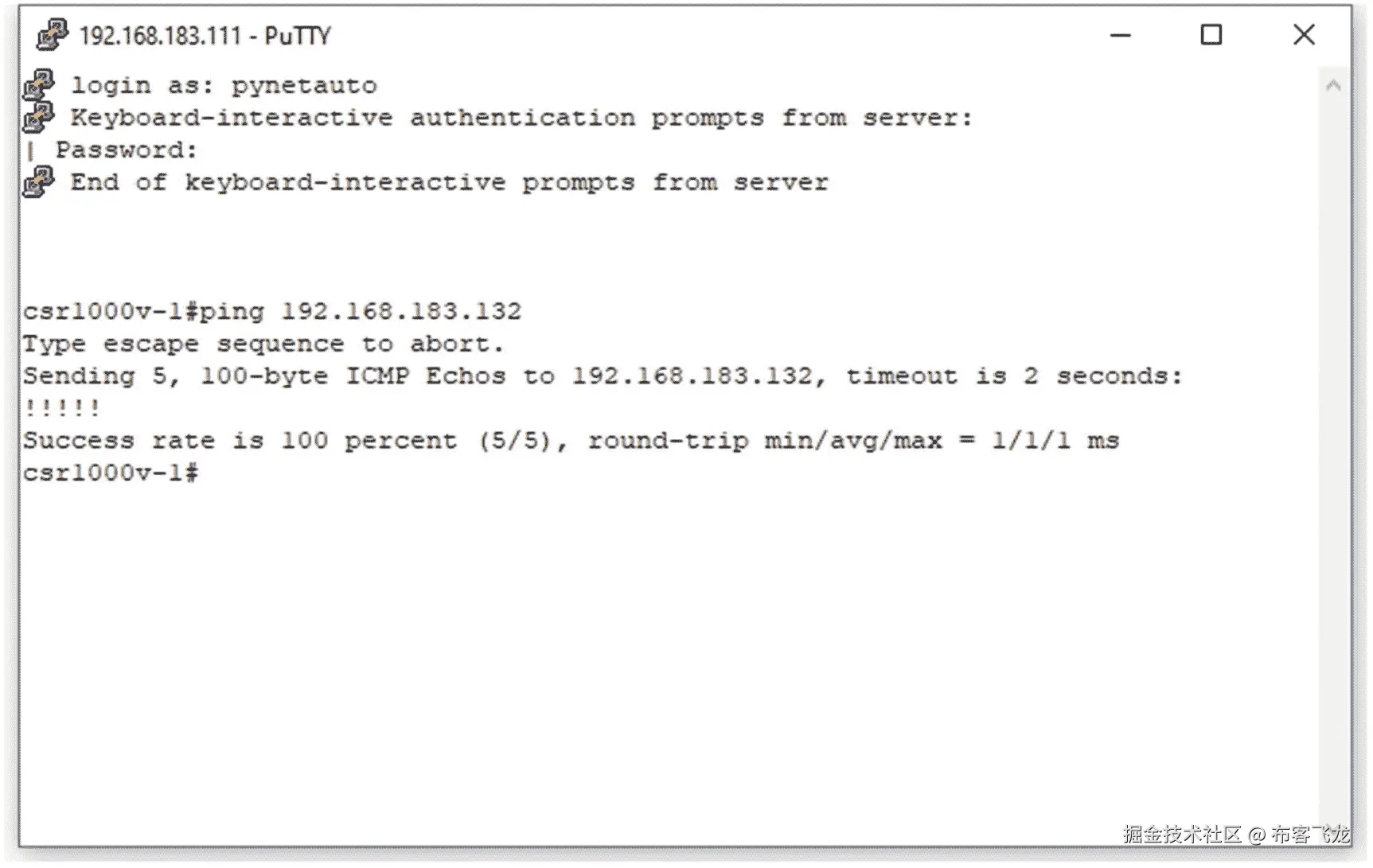Click the vertical scrollbar track
The image size is (1373, 868).
click(x=1333, y=461)
